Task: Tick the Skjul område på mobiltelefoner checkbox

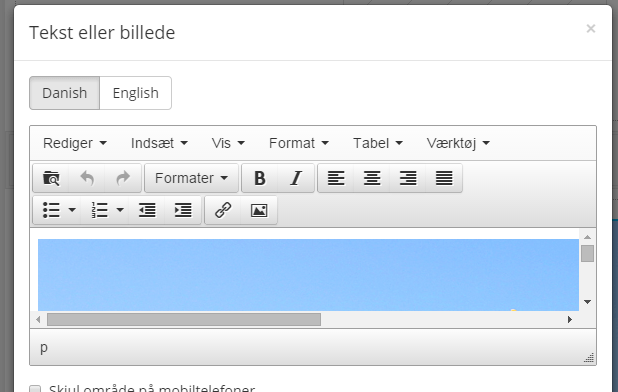Action: [x=35, y=389]
